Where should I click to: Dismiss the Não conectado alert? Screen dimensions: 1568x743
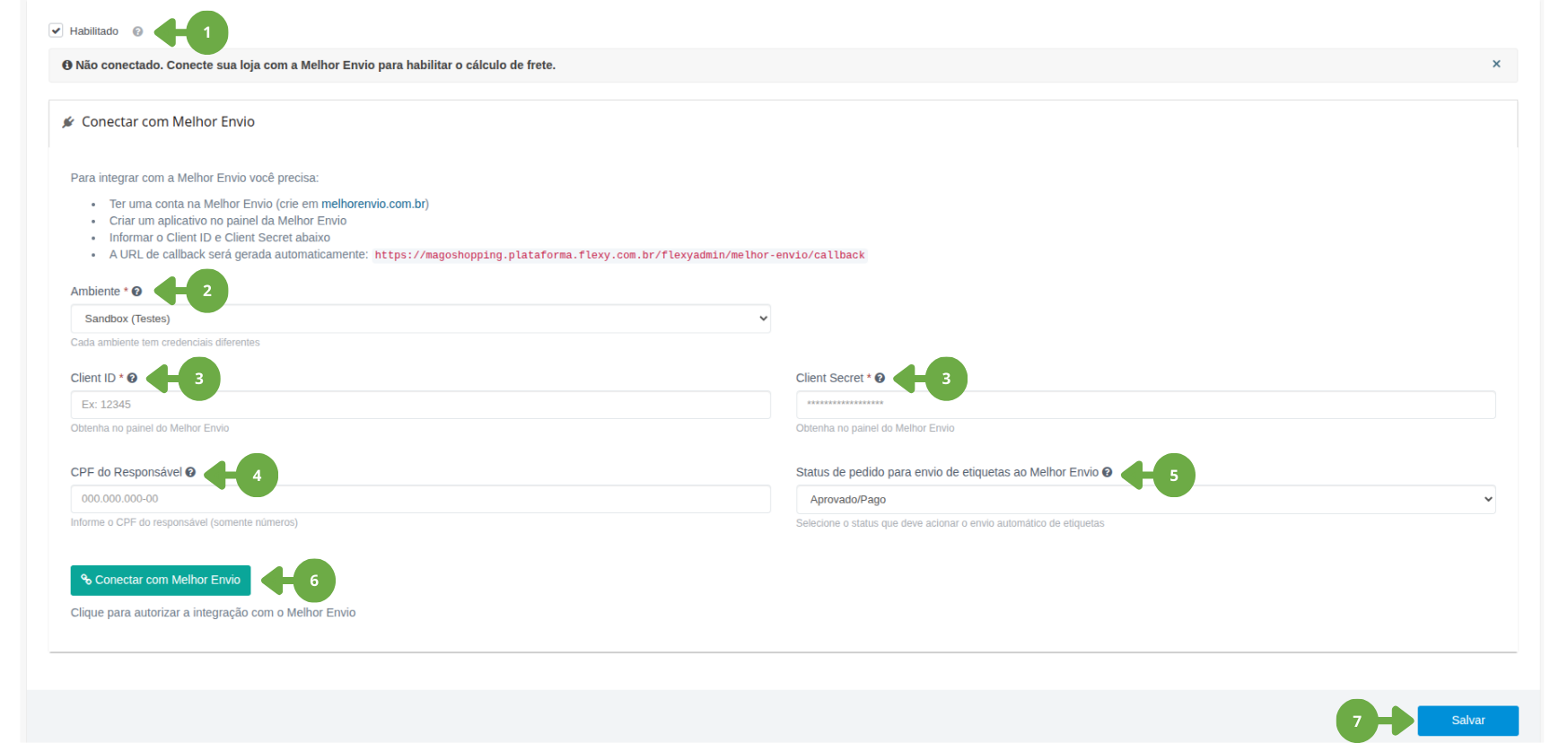click(1496, 65)
